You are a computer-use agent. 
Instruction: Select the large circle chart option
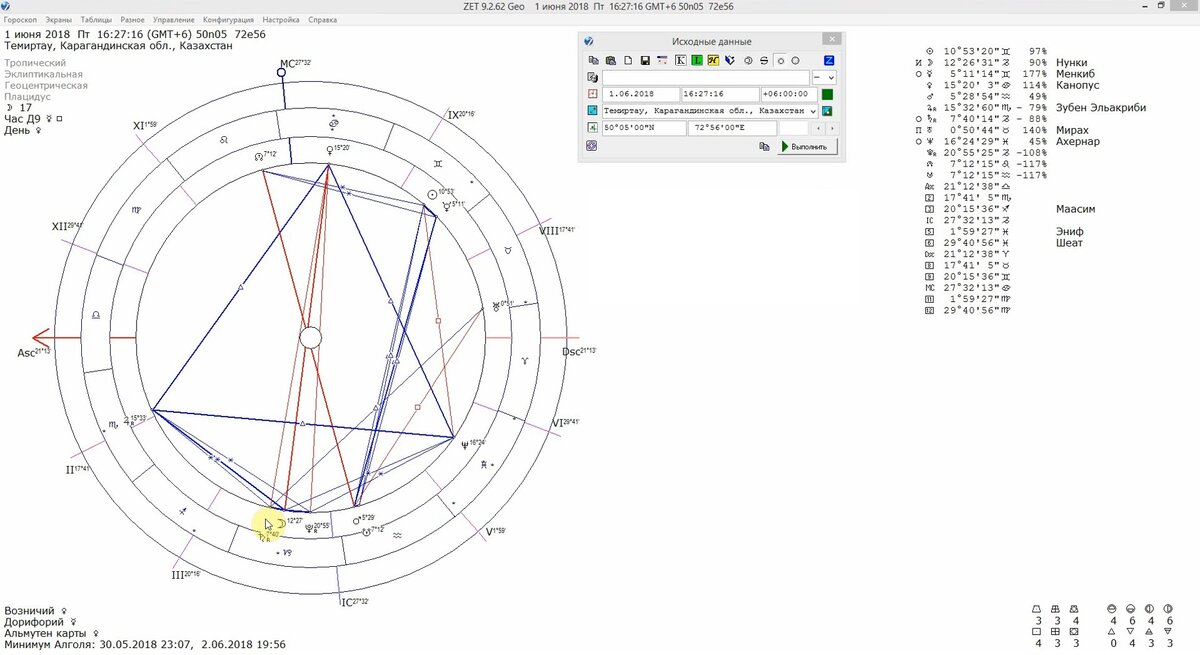pos(795,61)
